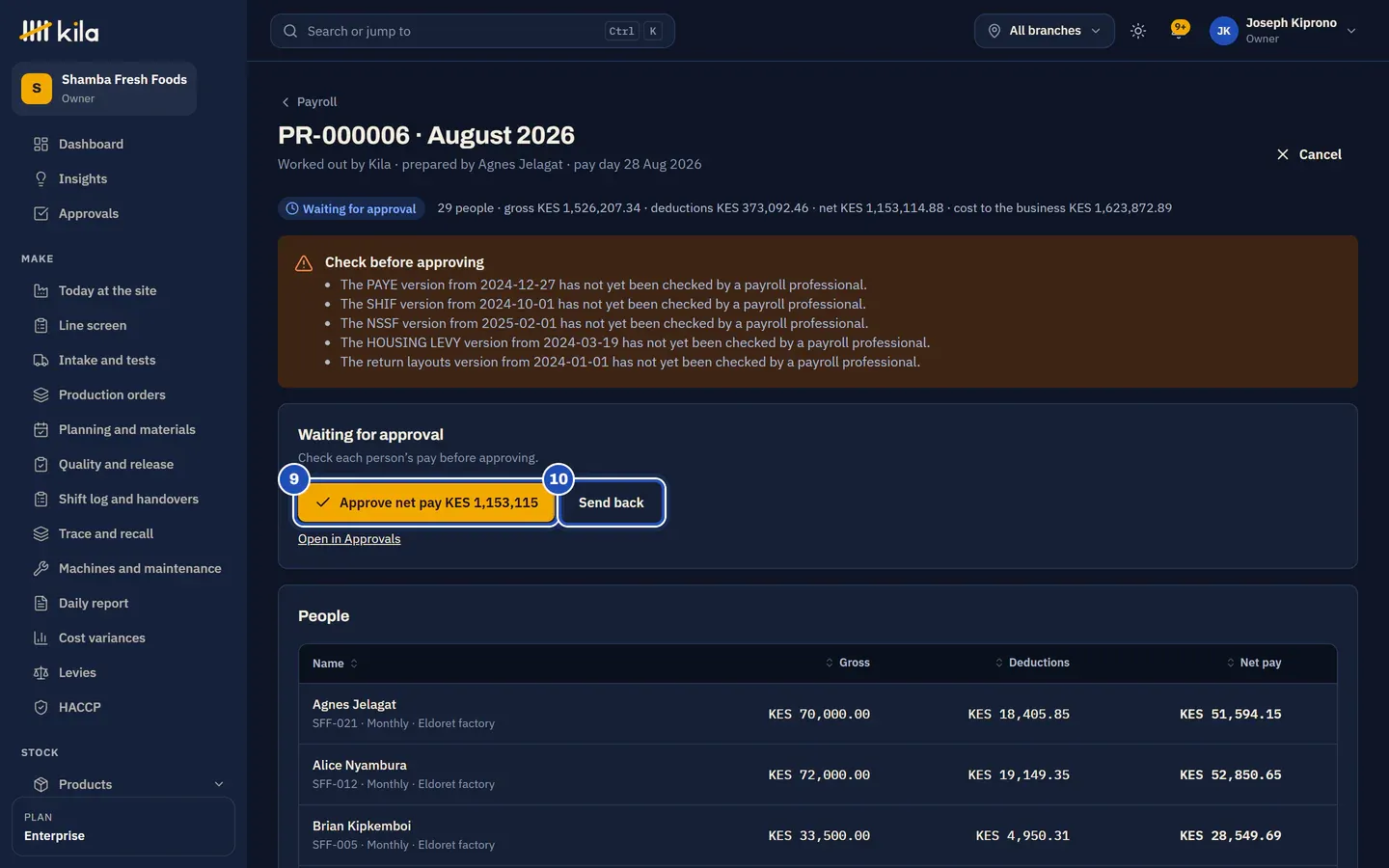The height and width of the screenshot is (868, 1389).
Task: Toggle the light/dark theme sun icon
Action: [x=1138, y=31]
